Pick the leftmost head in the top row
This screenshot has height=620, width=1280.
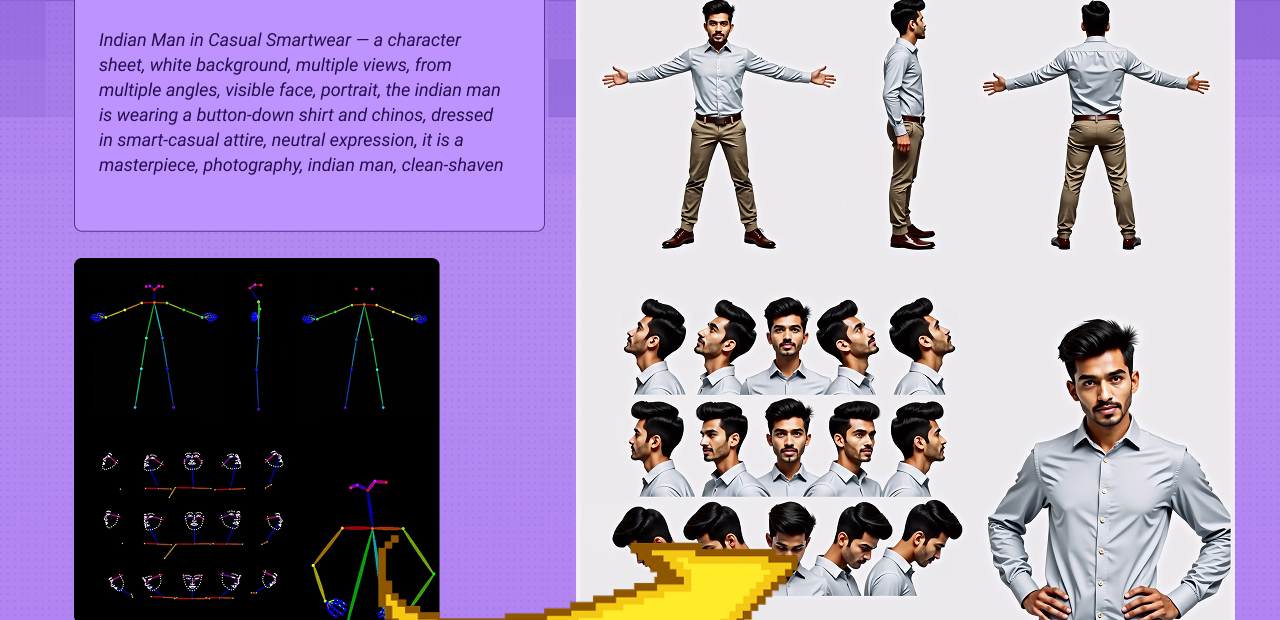coord(655,347)
